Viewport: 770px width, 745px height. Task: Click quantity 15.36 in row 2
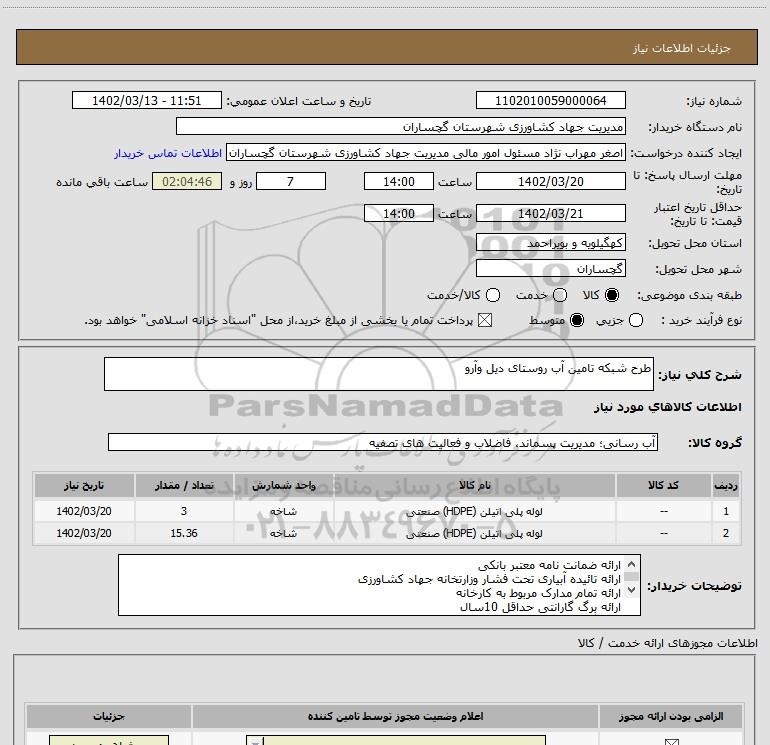pos(184,533)
